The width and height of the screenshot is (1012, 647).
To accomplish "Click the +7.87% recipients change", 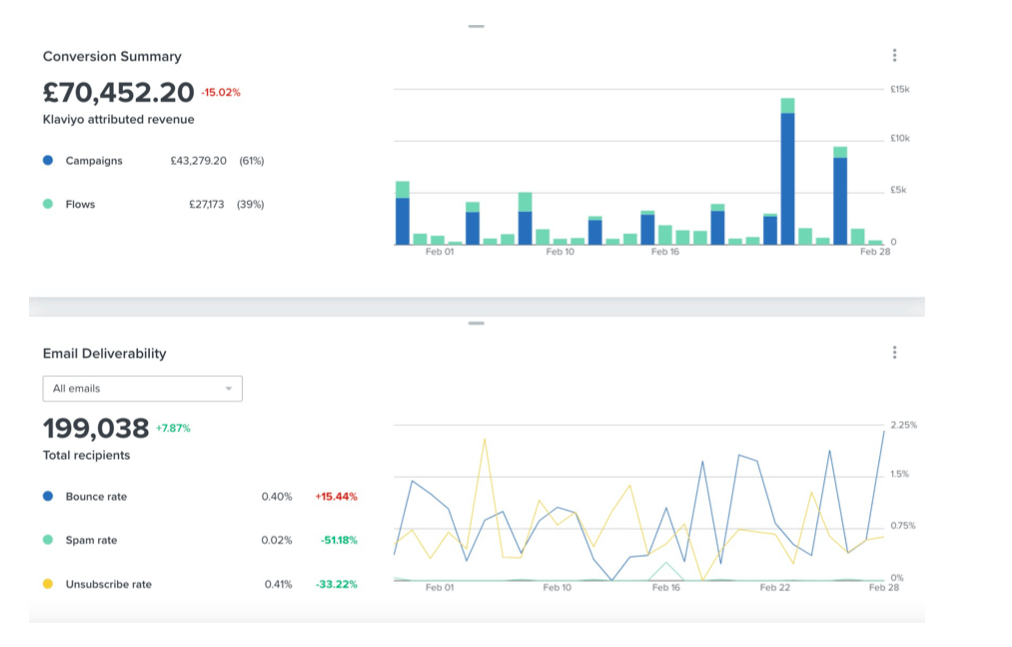I will tap(173, 428).
